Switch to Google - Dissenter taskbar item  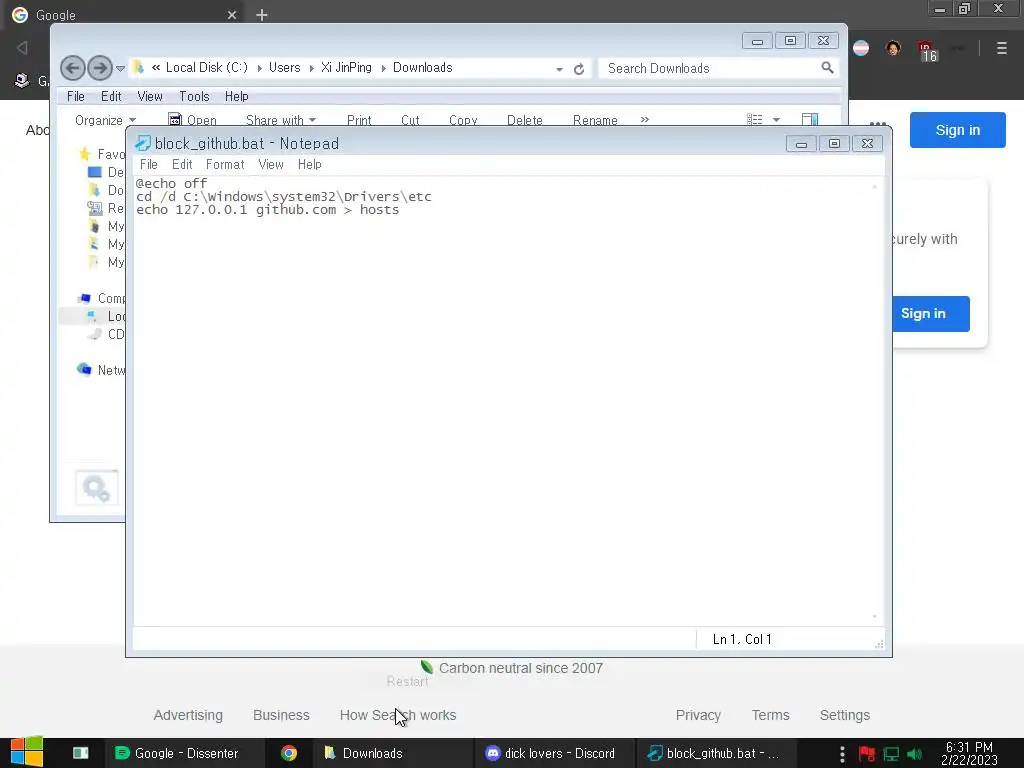click(185, 753)
